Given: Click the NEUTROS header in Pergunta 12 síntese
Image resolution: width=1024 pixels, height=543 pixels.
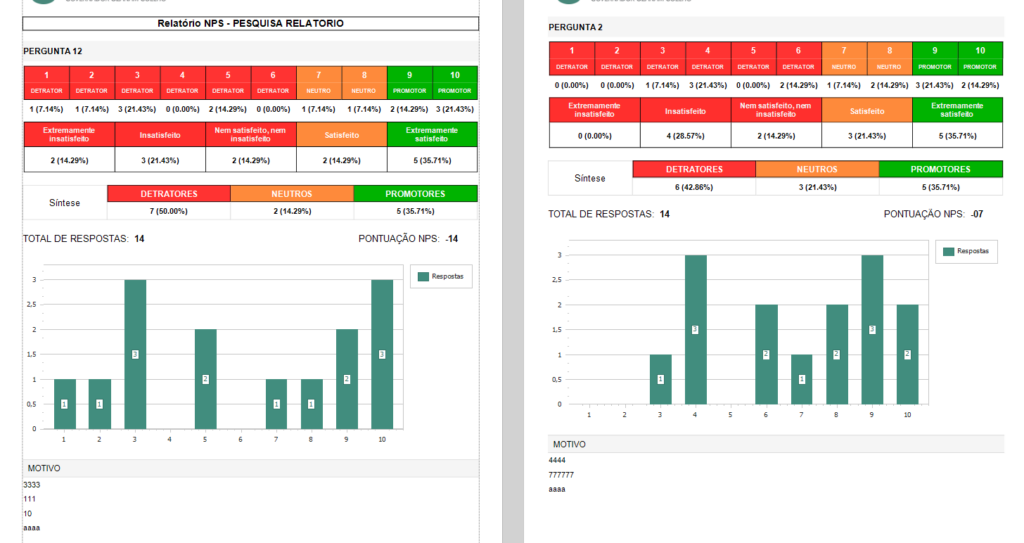Looking at the screenshot, I should [x=292, y=193].
